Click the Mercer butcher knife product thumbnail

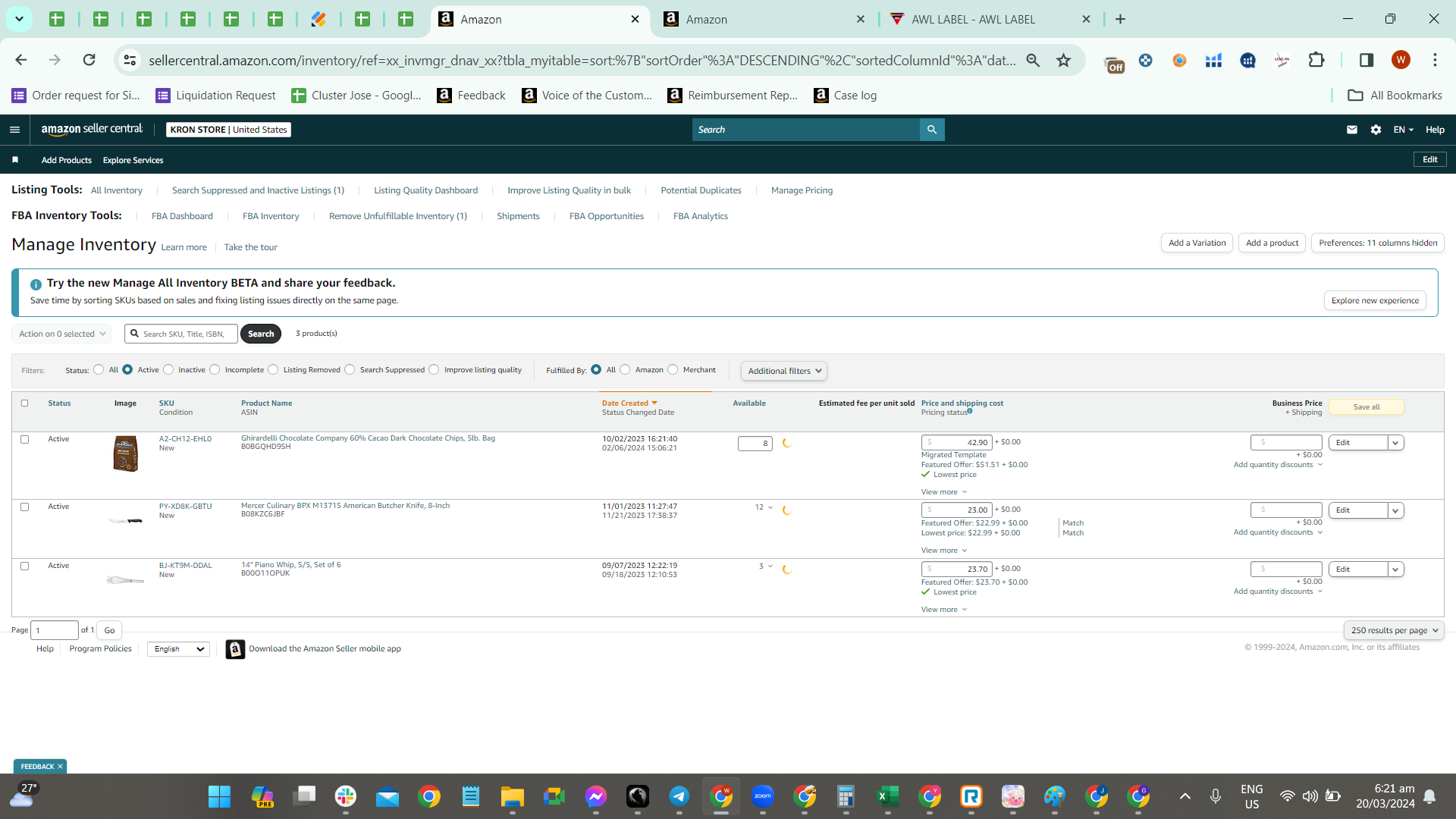[126, 520]
